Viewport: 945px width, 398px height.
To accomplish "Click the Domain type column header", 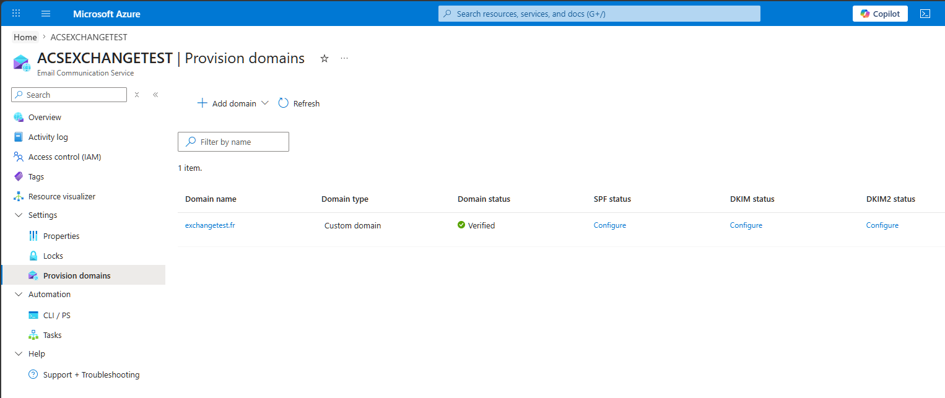I will (x=345, y=199).
